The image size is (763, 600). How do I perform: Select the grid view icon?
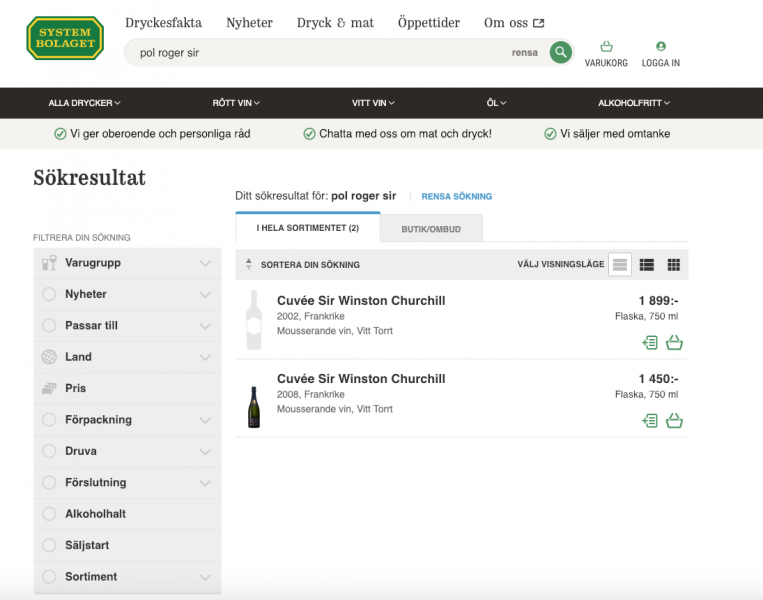pyautogui.click(x=673, y=265)
